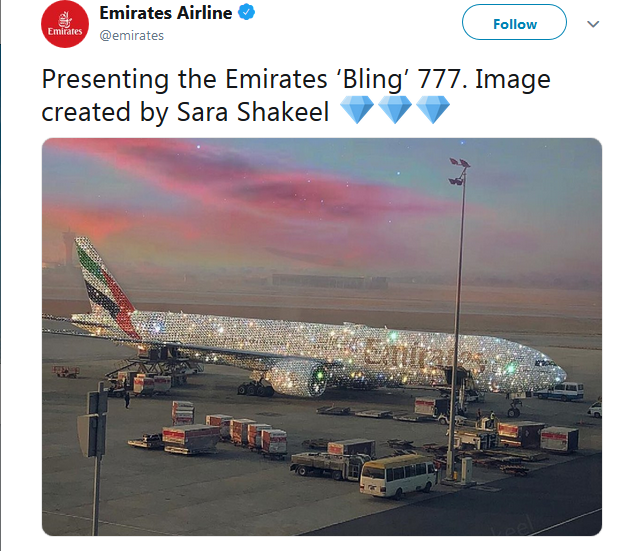The image size is (639, 551).
Task: Click the jeweled tail fin in photo
Action: tap(106, 285)
